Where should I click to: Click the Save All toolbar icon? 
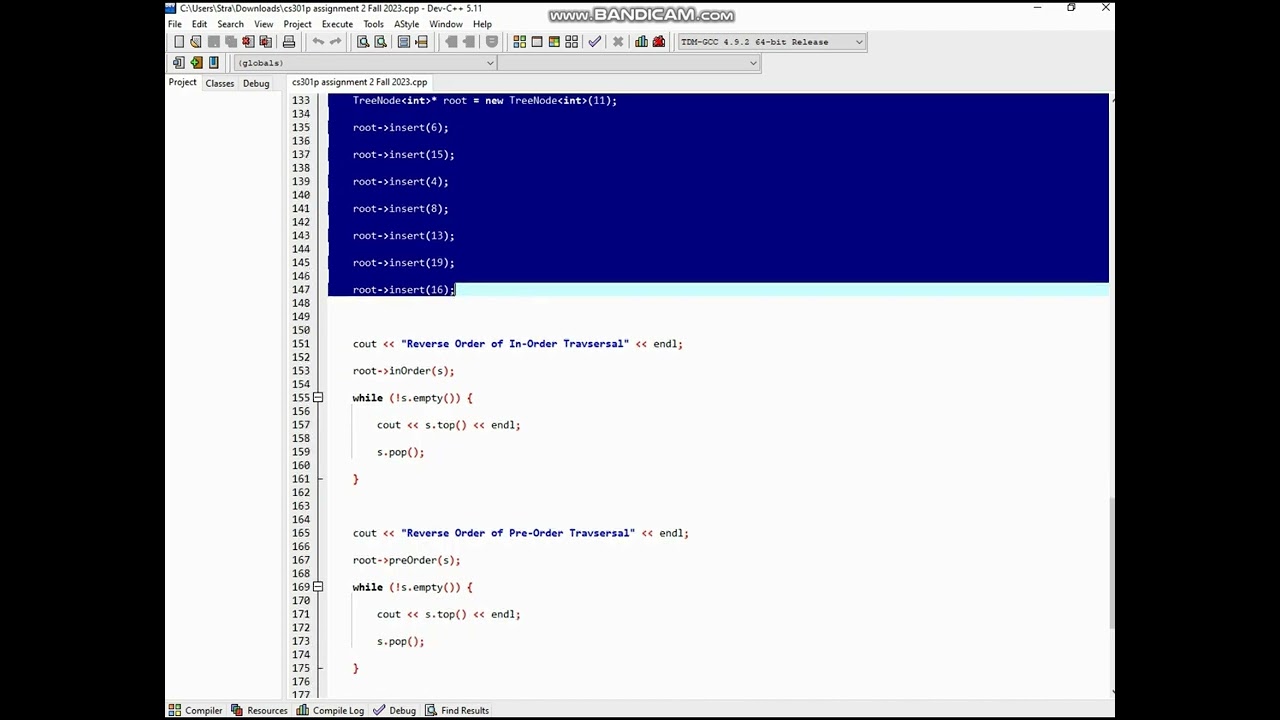[x=231, y=42]
